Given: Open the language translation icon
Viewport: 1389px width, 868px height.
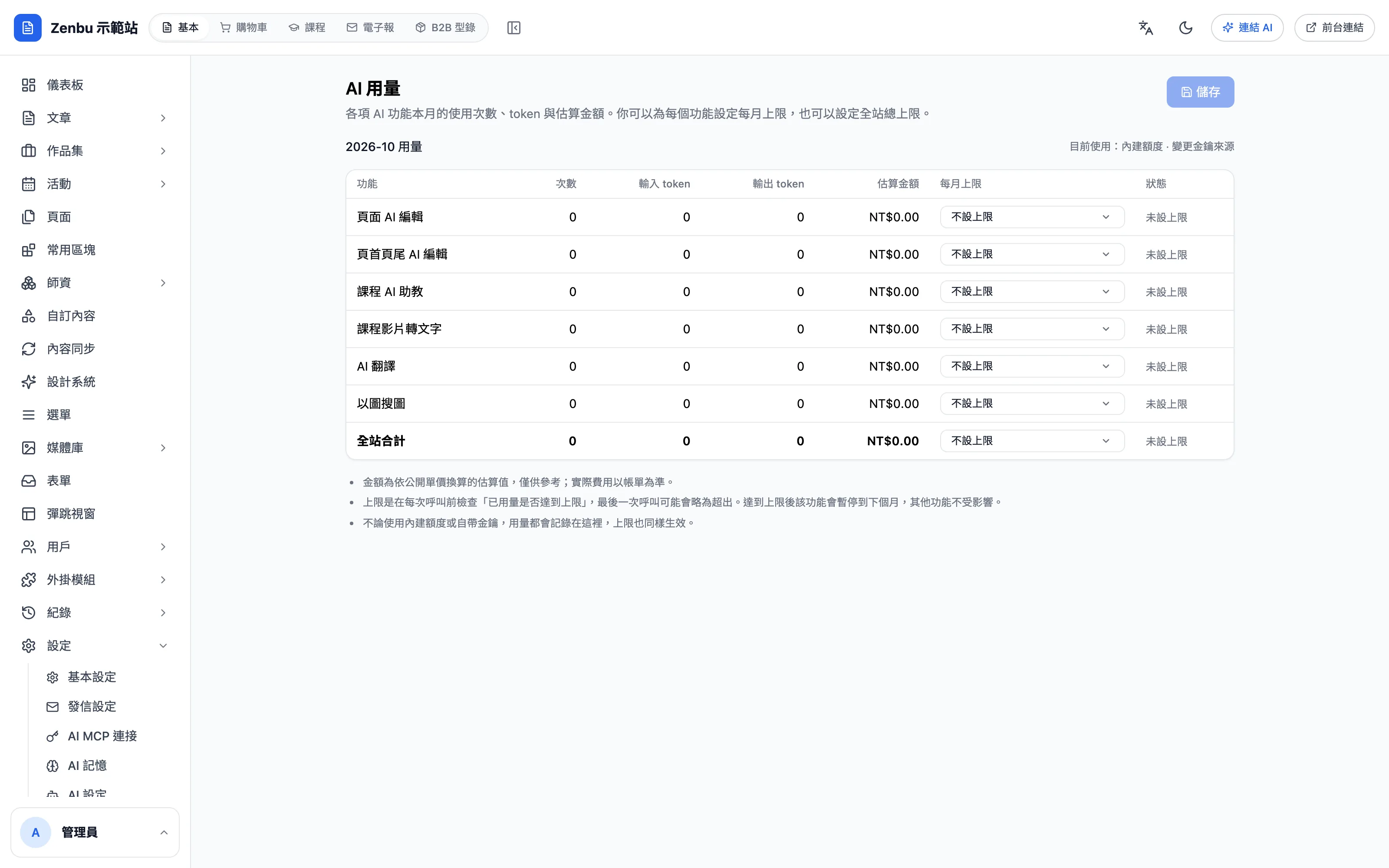Looking at the screenshot, I should [x=1145, y=27].
